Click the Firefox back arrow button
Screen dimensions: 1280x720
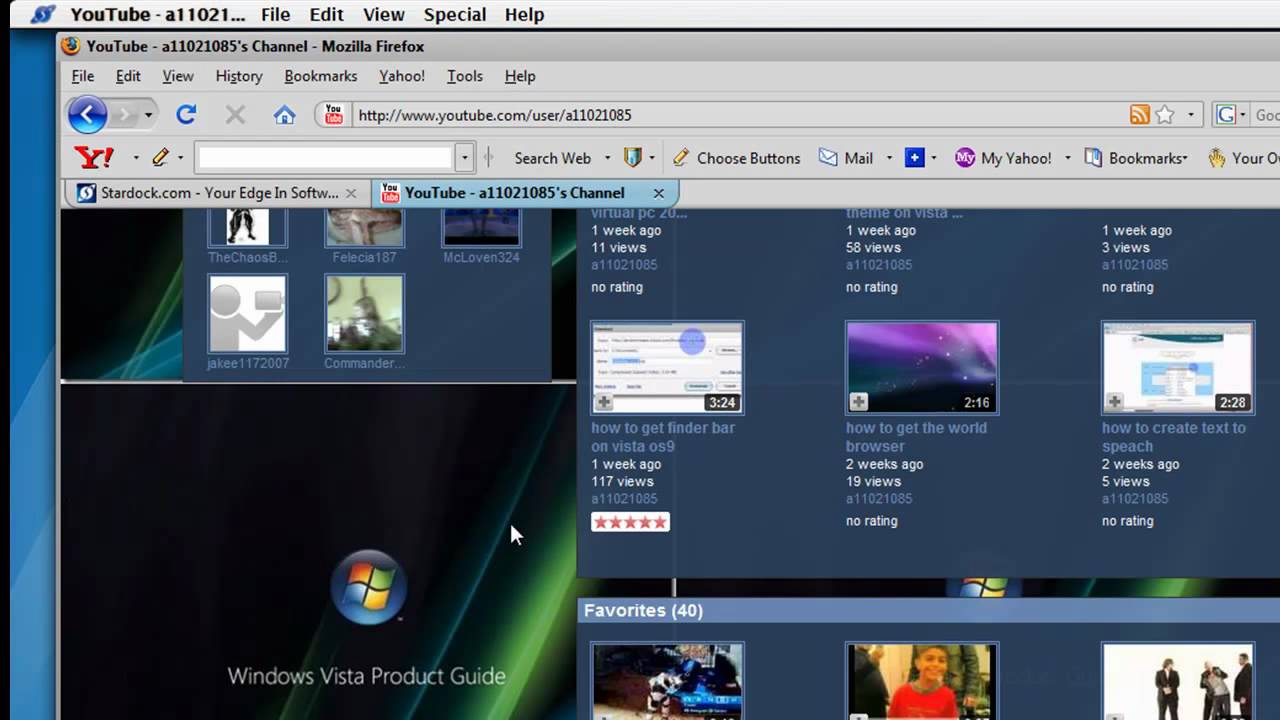click(88, 115)
